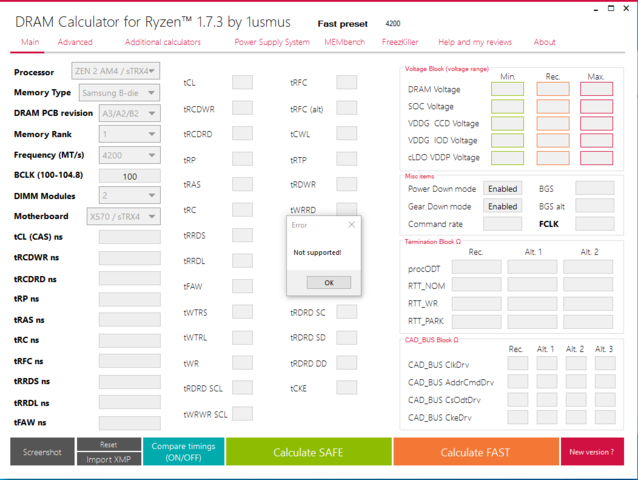Switch to the Advanced tab
Screen dimensions: 638x480
click(75, 42)
